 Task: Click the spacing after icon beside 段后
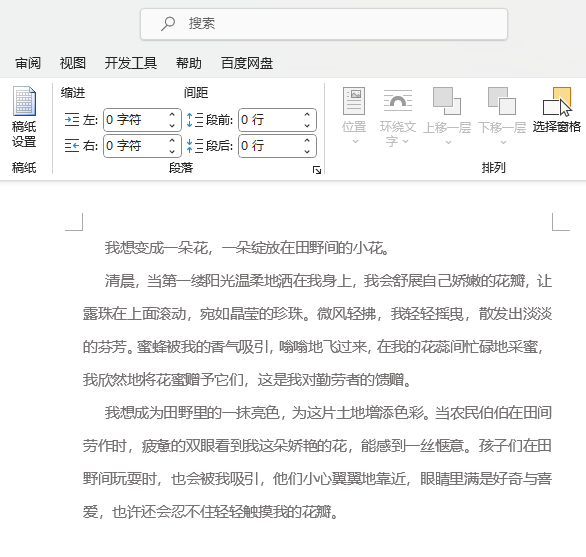point(195,145)
